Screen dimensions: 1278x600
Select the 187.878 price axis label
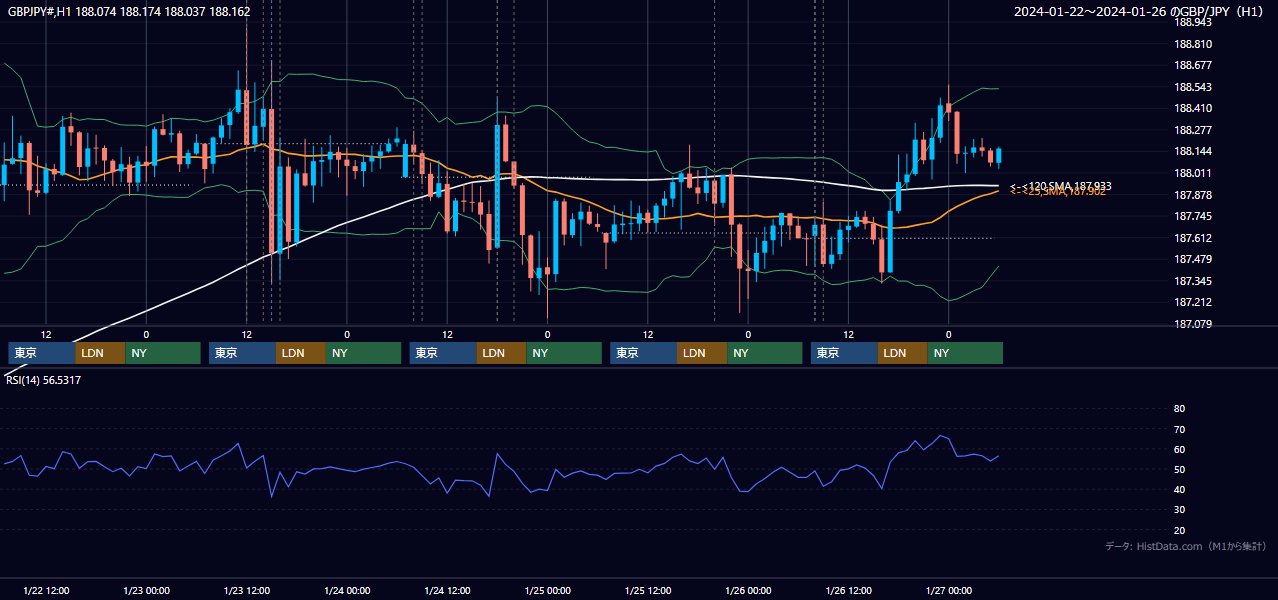(x=1193, y=194)
